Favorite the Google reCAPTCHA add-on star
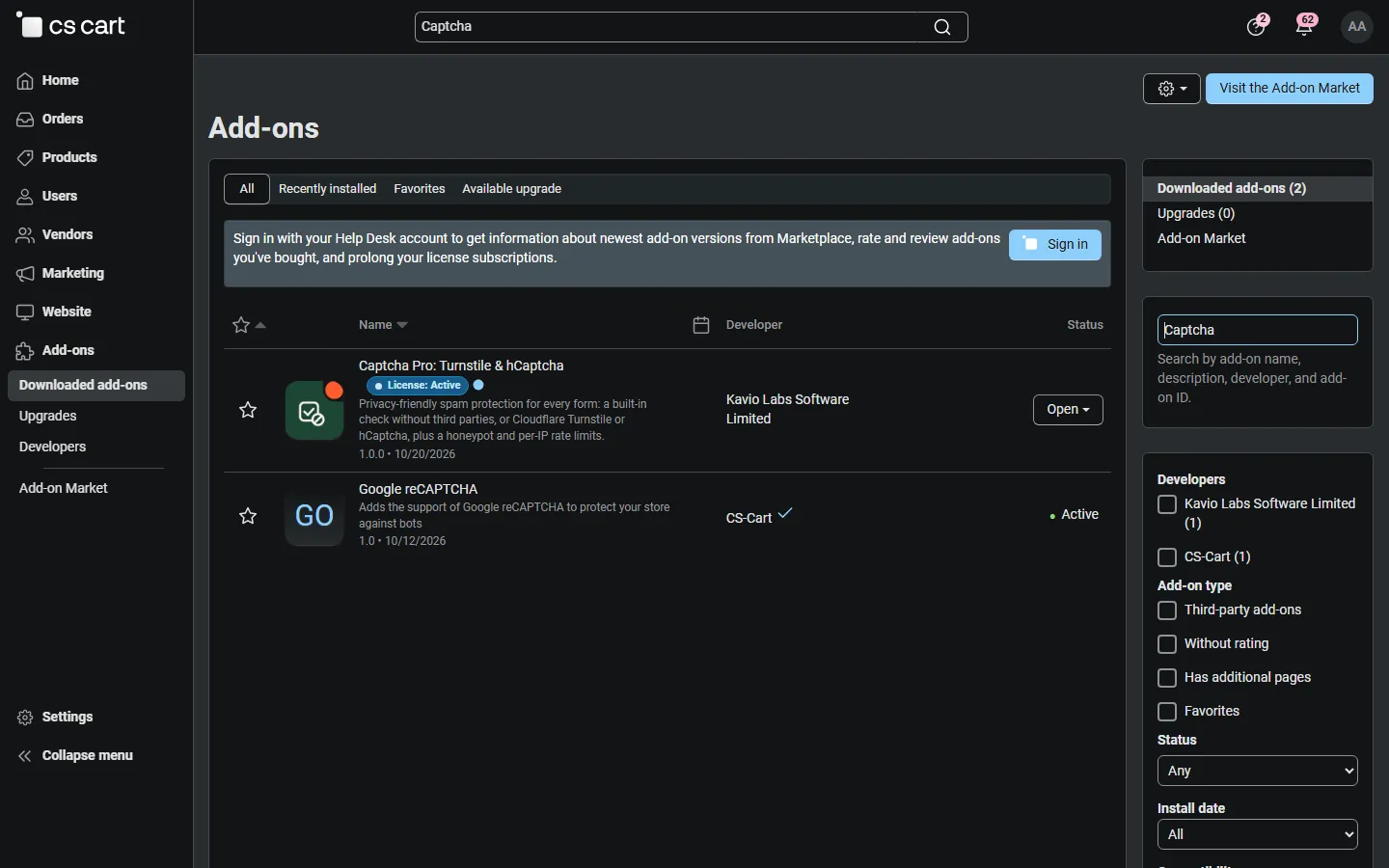1389x868 pixels. coord(248,516)
